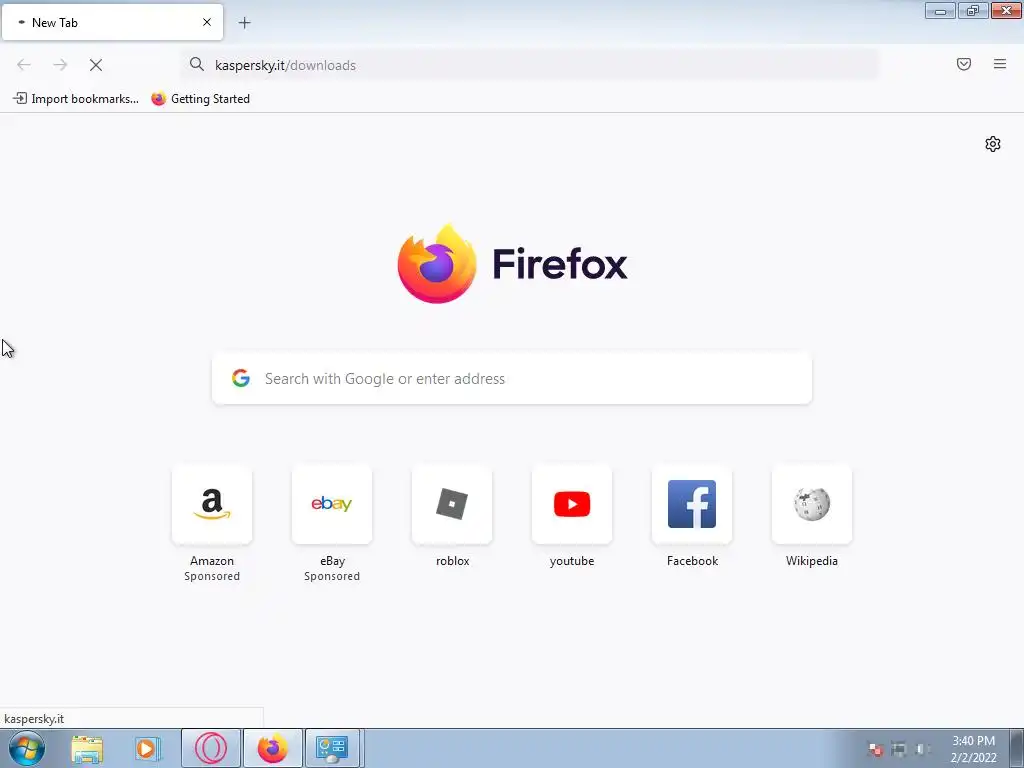Go back with the left arrow button
The height and width of the screenshot is (768, 1024).
tap(24, 65)
